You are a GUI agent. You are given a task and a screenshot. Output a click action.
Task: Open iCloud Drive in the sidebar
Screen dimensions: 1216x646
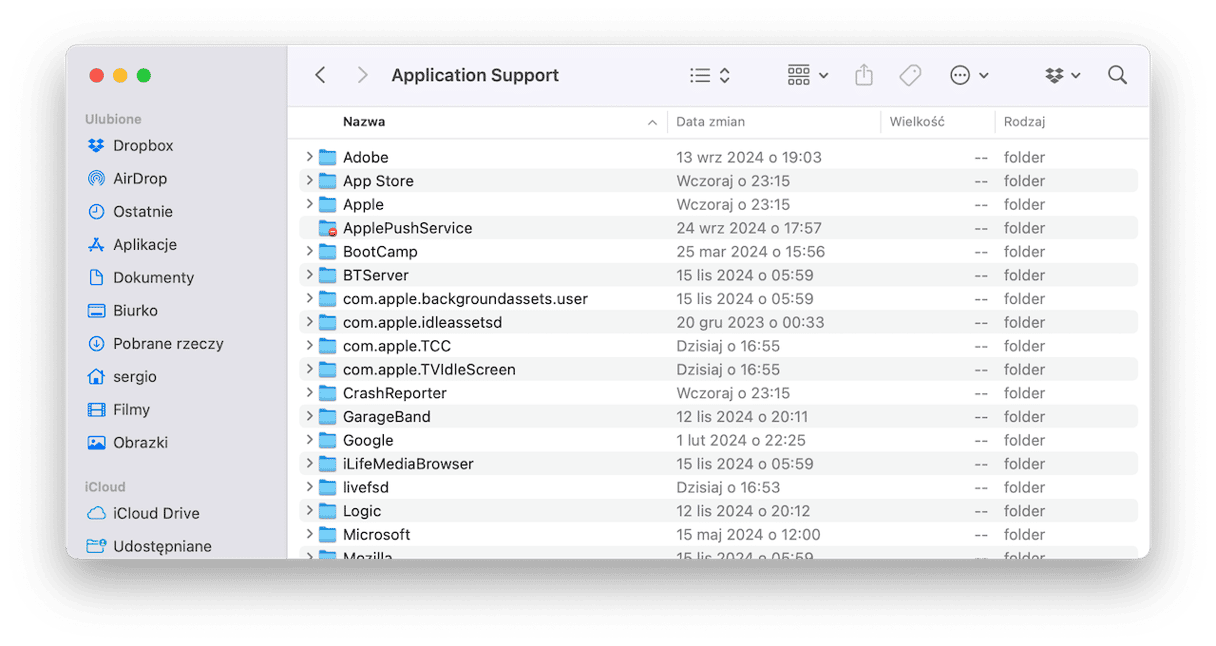[x=143, y=513]
